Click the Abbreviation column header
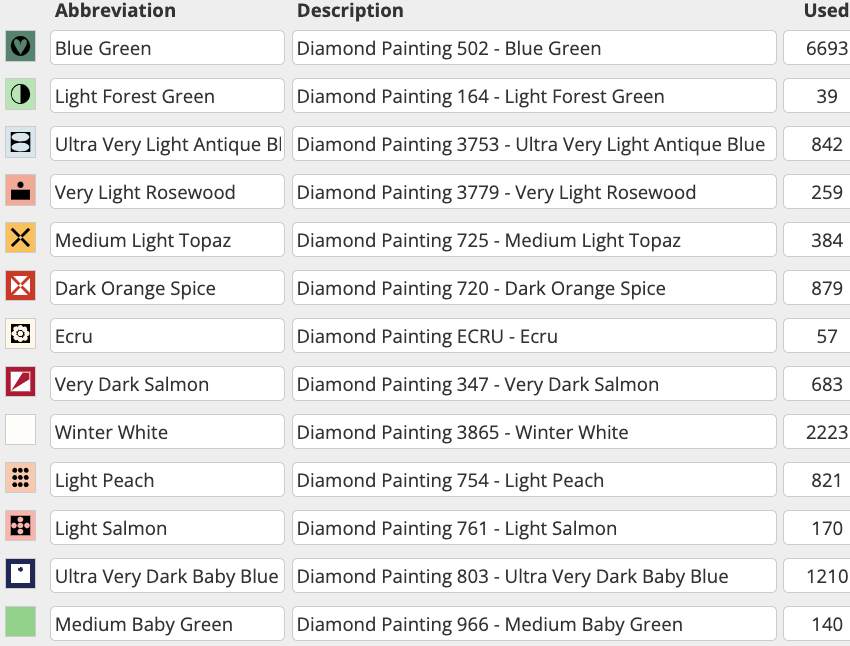Image resolution: width=850 pixels, height=646 pixels. 115,11
